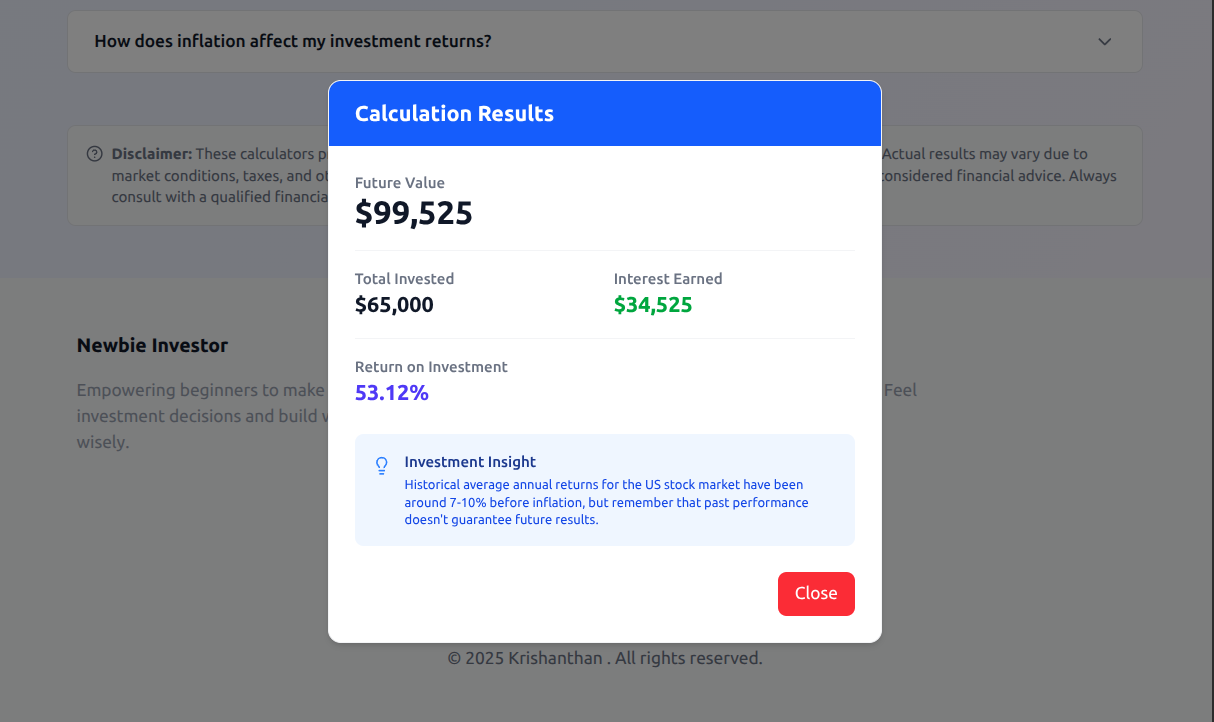
Task: Click the Disclaimer question mark icon
Action: point(95,154)
